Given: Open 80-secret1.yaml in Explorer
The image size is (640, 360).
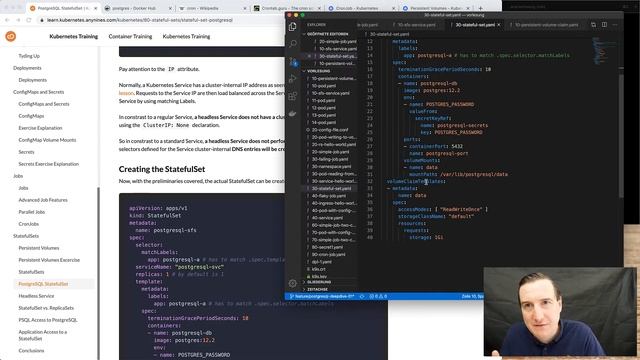Looking at the screenshot, I should pyautogui.click(x=327, y=247).
